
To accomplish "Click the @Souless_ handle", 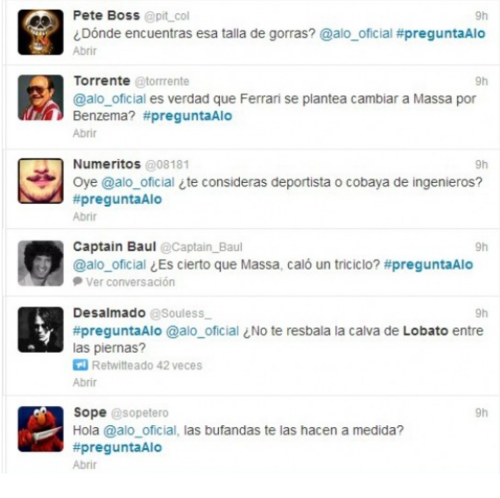I will pos(180,313).
